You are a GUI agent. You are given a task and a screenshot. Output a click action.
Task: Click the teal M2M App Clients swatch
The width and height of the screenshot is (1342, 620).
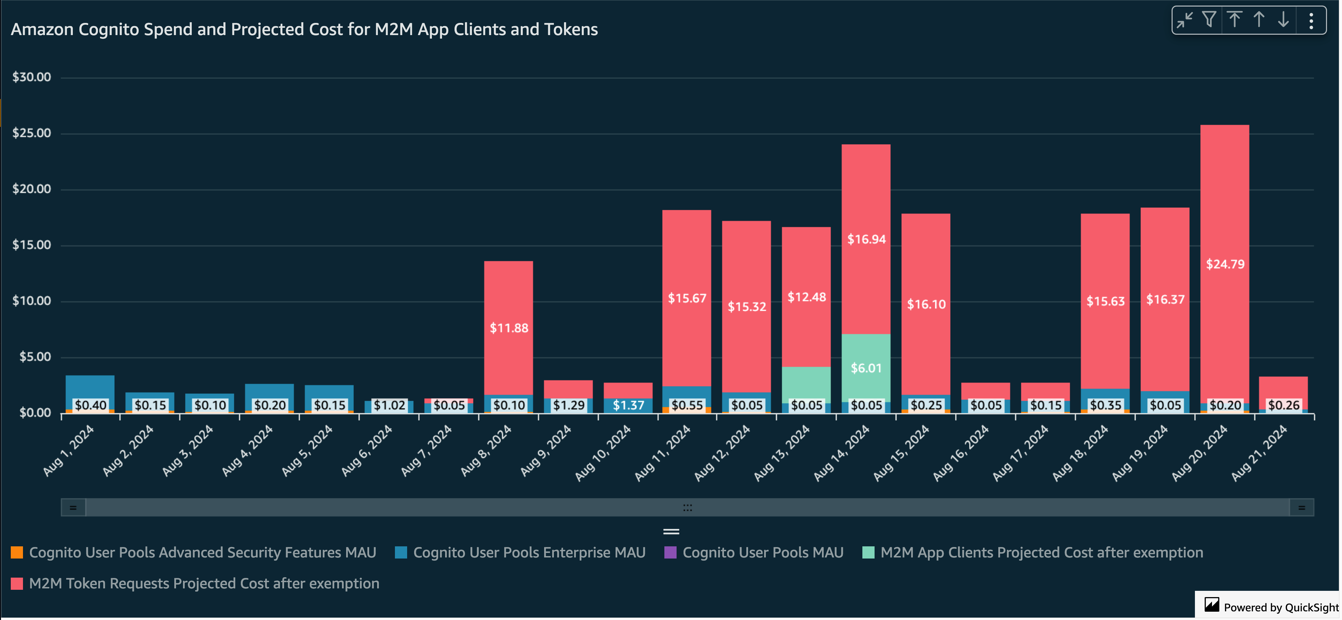[868, 552]
